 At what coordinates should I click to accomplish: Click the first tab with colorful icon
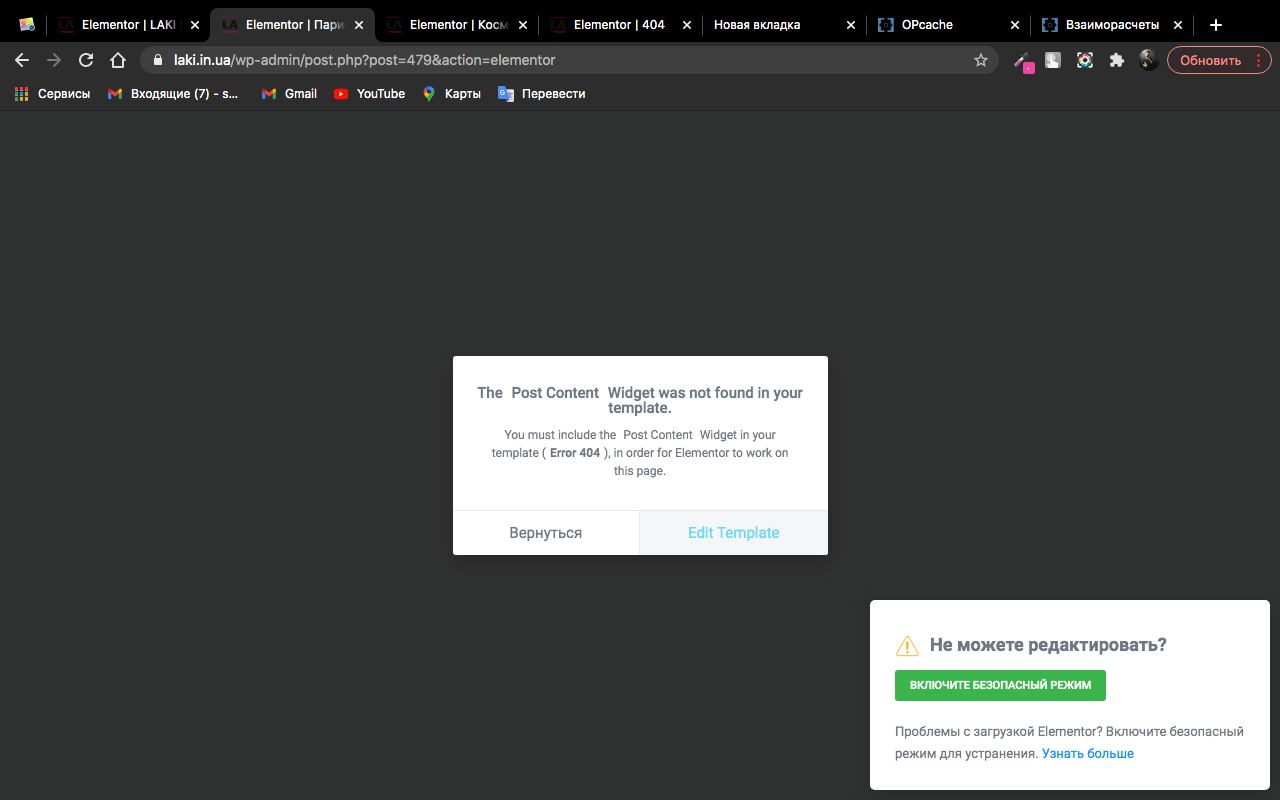pyautogui.click(x=27, y=25)
